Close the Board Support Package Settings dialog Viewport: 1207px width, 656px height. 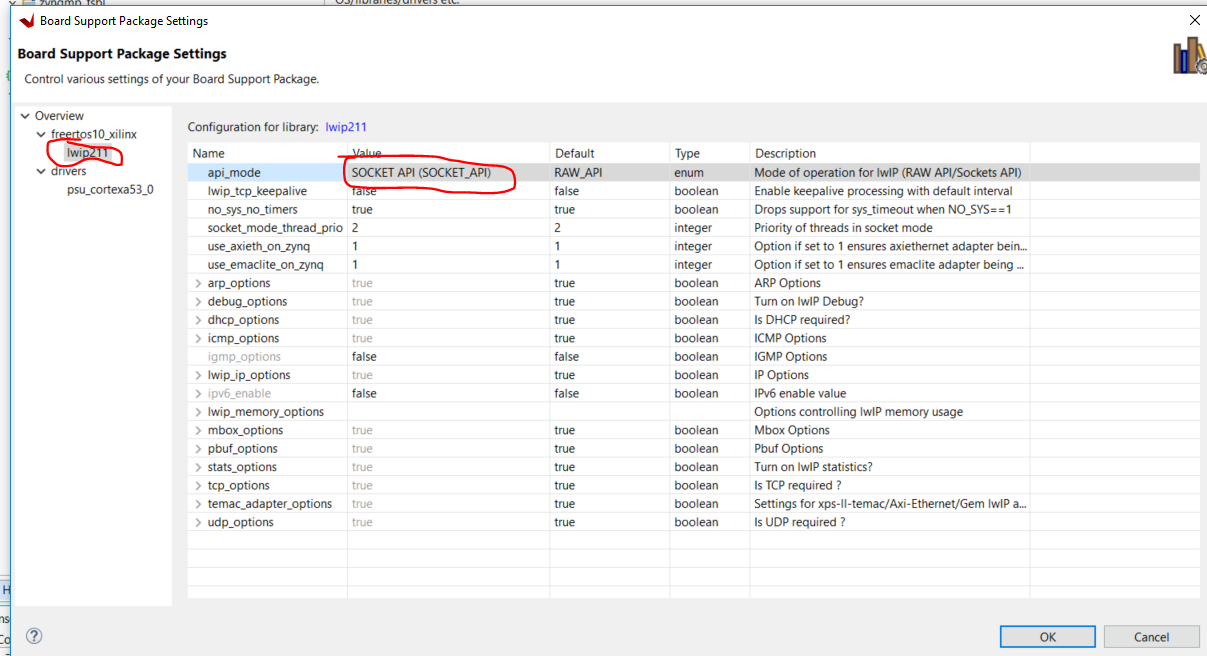pyautogui.click(x=1193, y=20)
